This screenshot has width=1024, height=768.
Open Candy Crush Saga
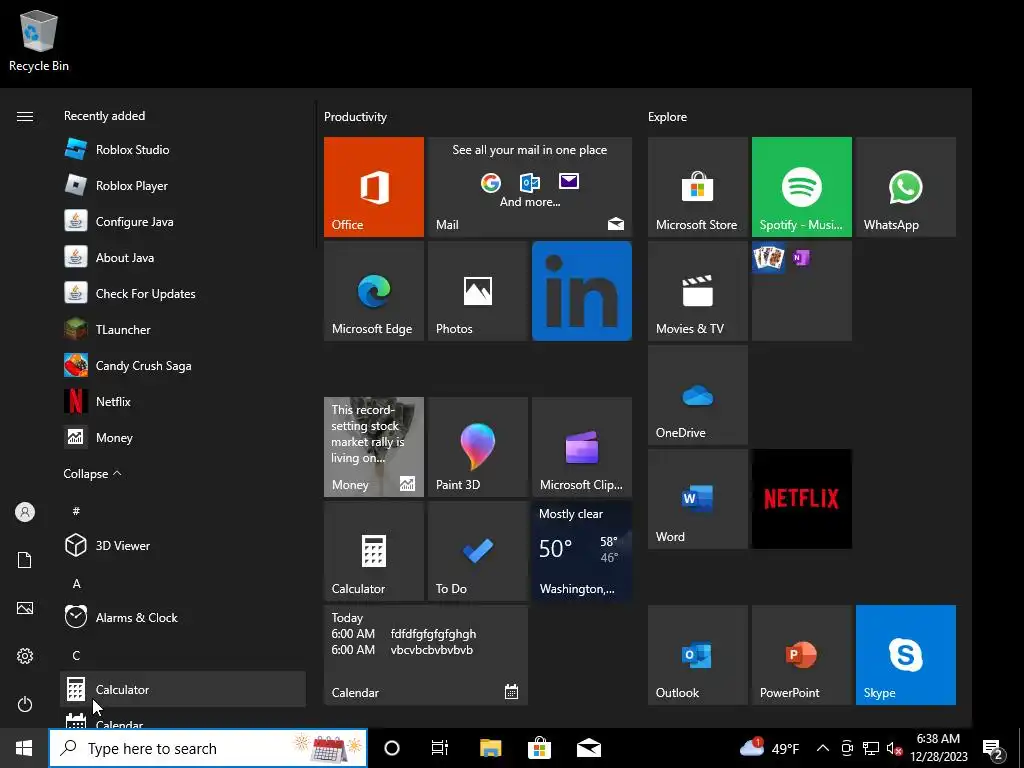pos(183,365)
